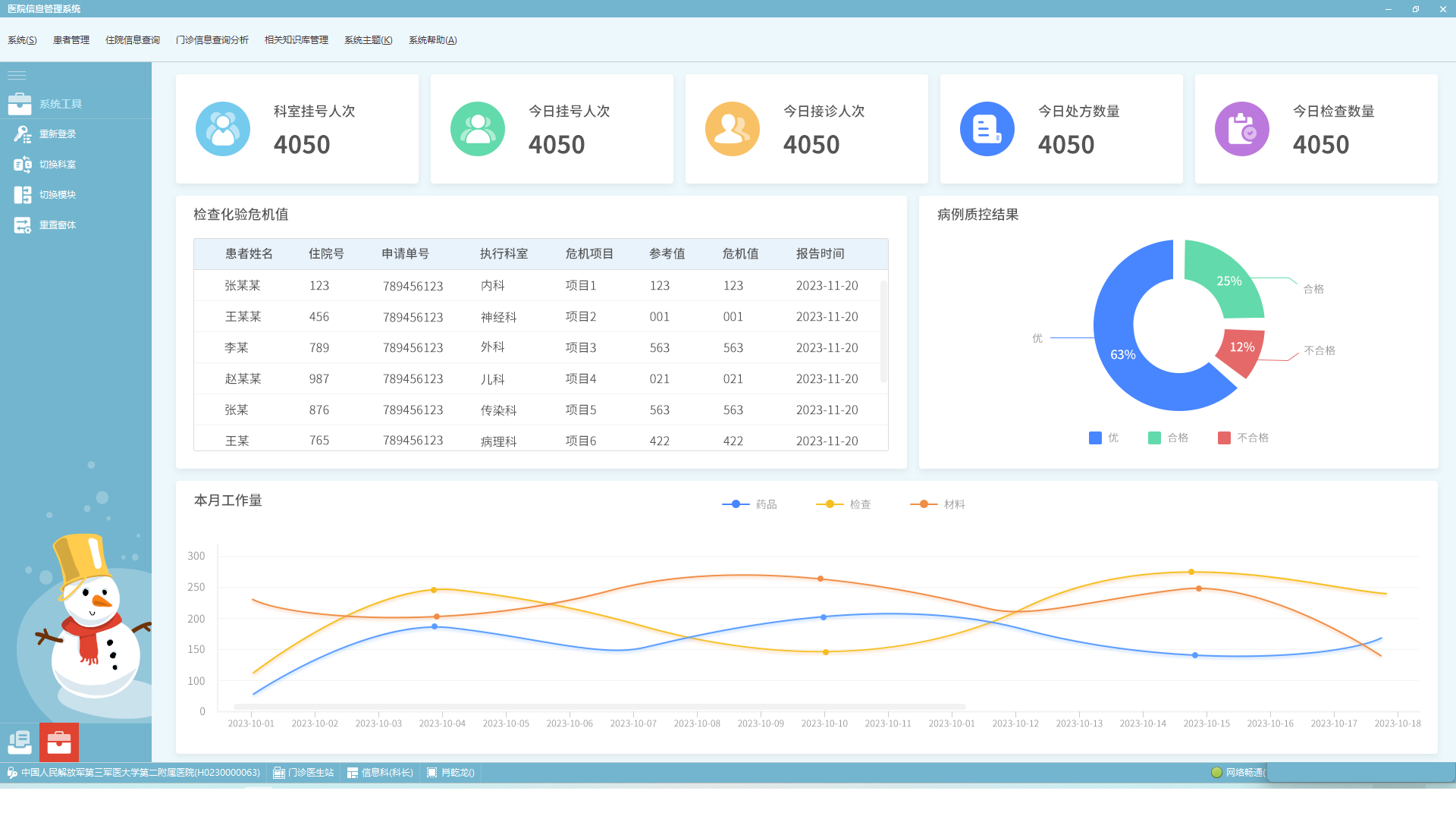Image resolution: width=1456 pixels, height=819 pixels.
Task: Expand the 系统工具 sidebar section
Action: [61, 104]
